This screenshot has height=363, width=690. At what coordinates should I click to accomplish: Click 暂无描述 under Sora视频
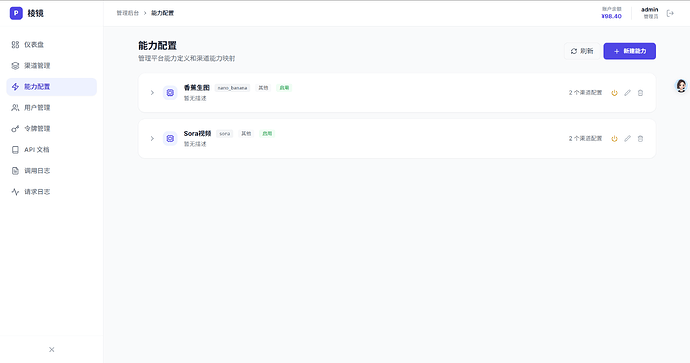click(195, 144)
